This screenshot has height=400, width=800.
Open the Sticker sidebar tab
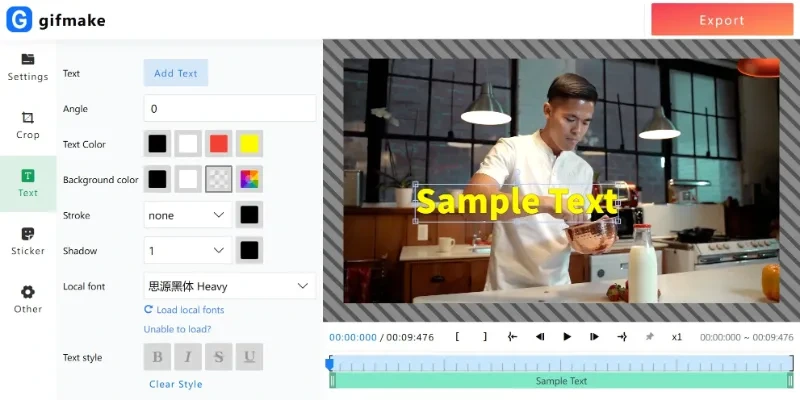coord(28,241)
